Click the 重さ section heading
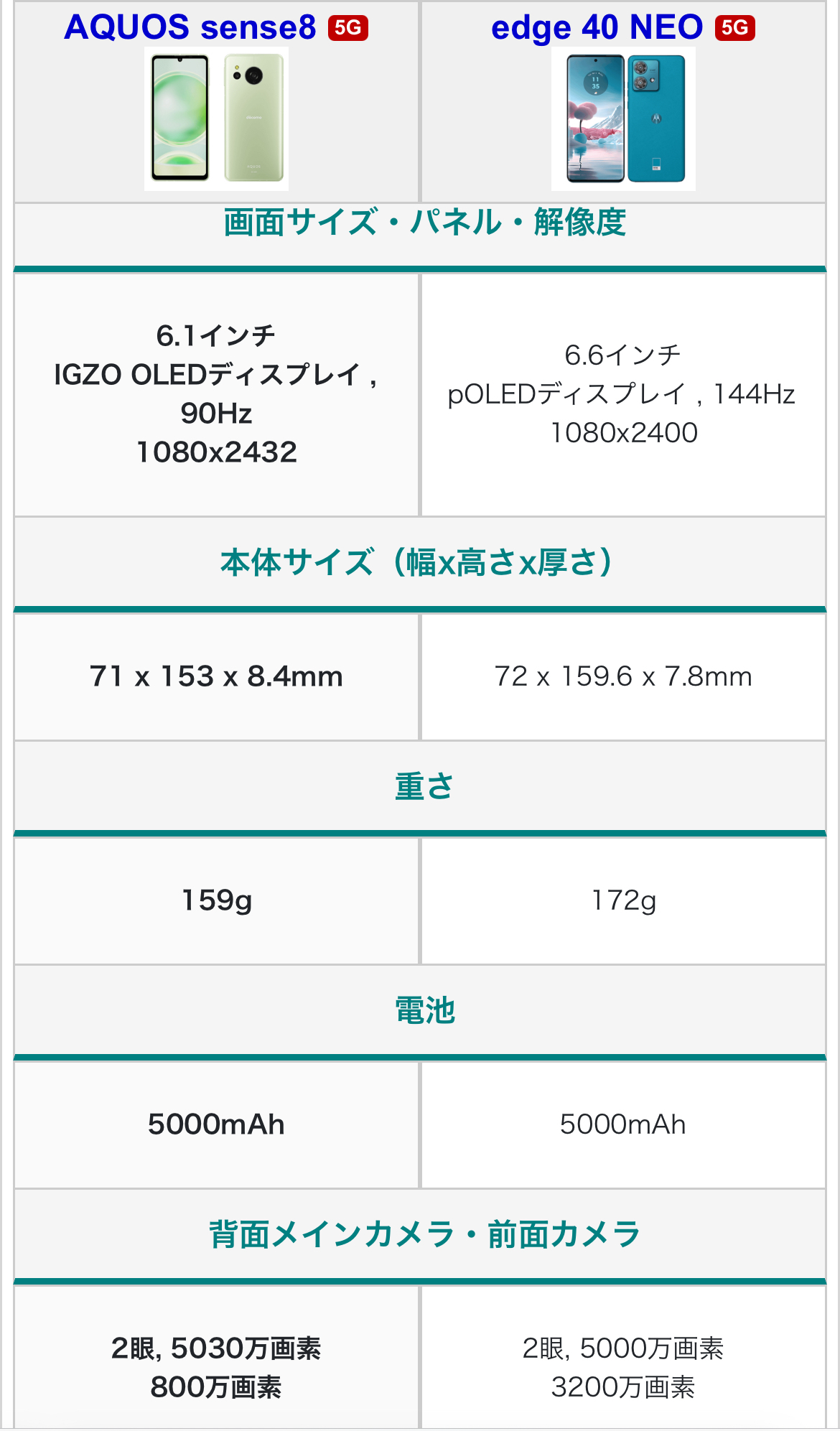The image size is (840, 1431). pos(424,786)
